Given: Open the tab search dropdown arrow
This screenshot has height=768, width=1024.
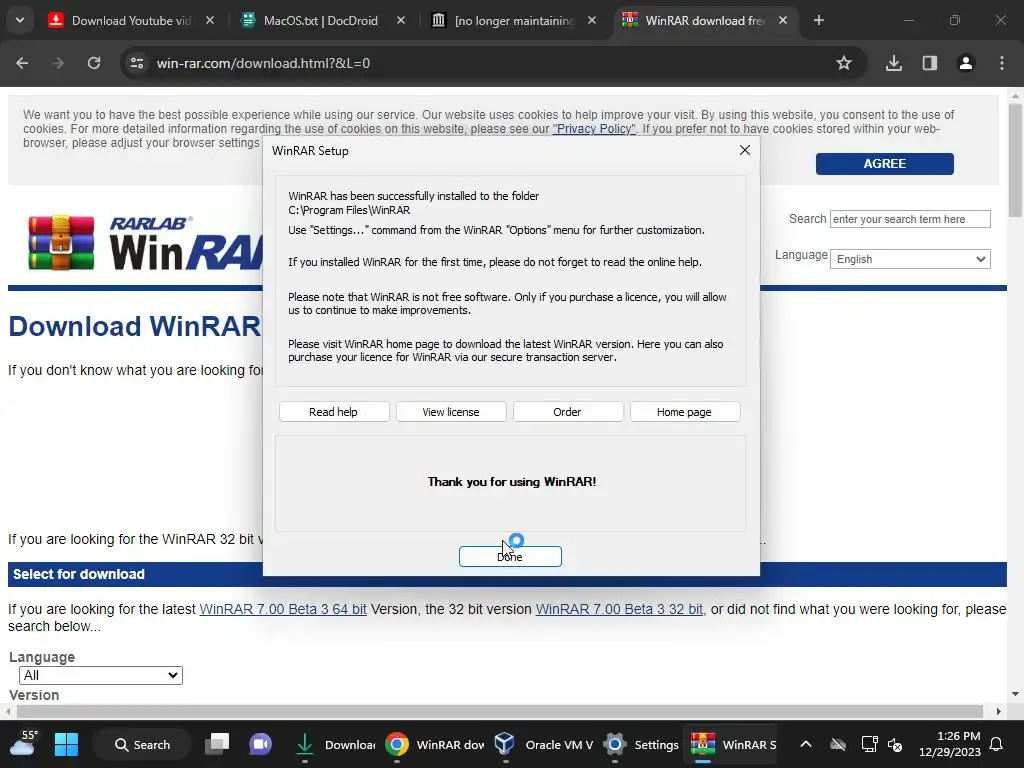Looking at the screenshot, I should (x=20, y=20).
